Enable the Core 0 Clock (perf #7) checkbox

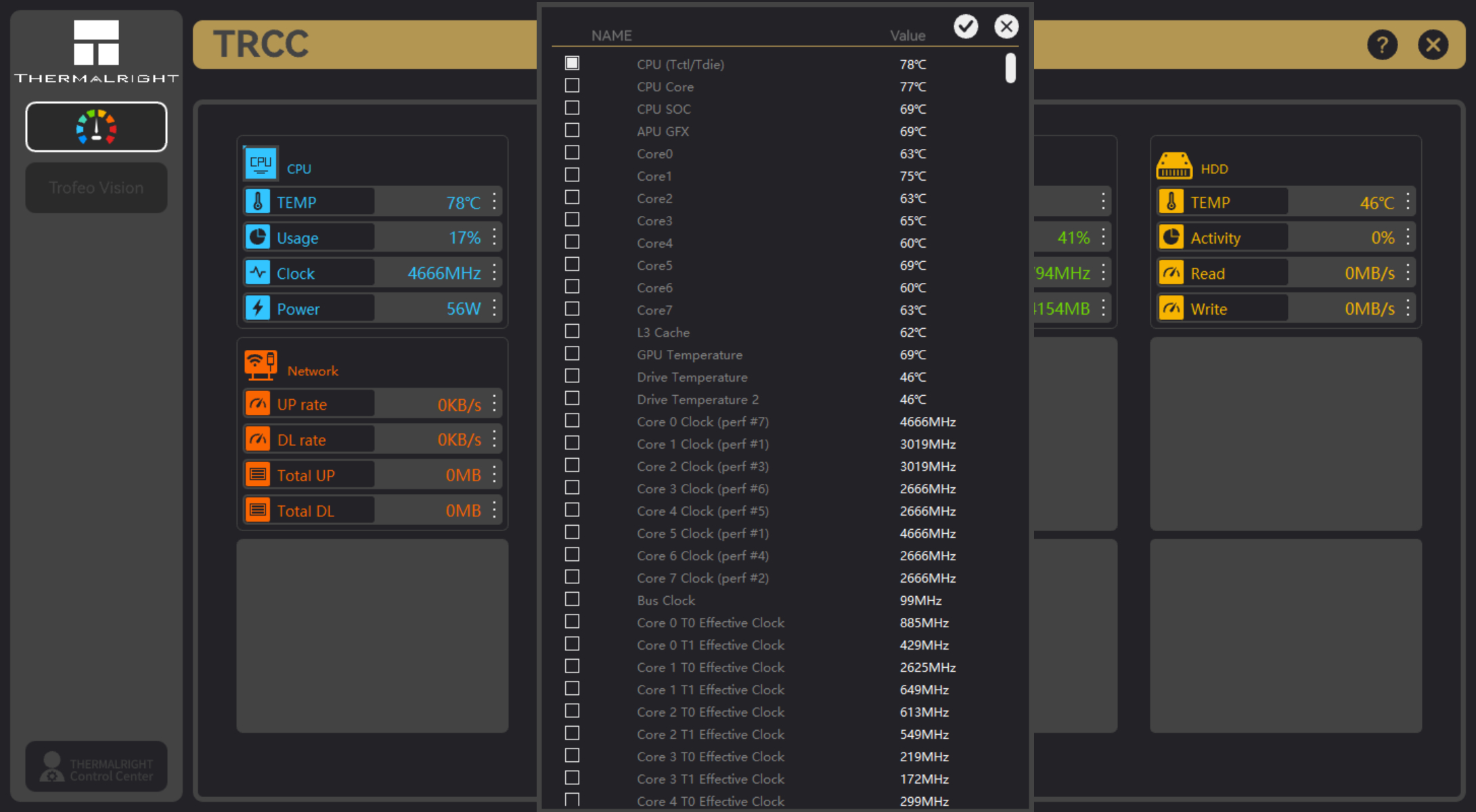click(573, 421)
